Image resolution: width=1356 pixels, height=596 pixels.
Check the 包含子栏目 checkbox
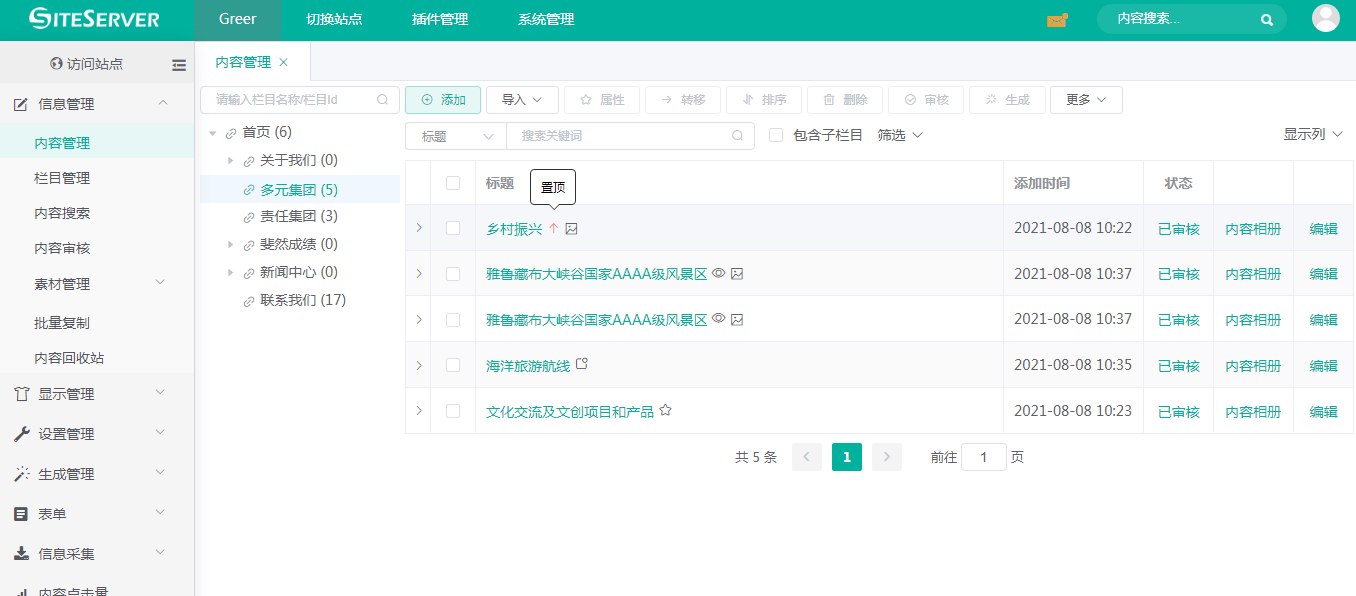[776, 135]
